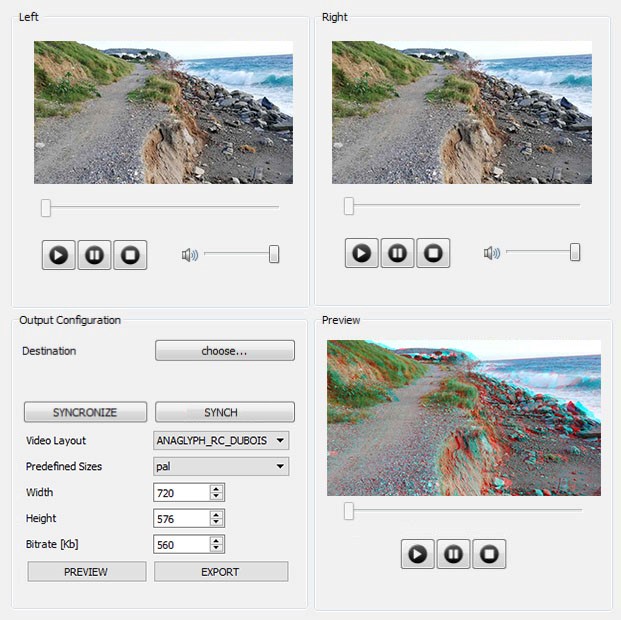This screenshot has width=621, height=620.
Task: Click the Left video seek slider handle
Action: click(46, 208)
